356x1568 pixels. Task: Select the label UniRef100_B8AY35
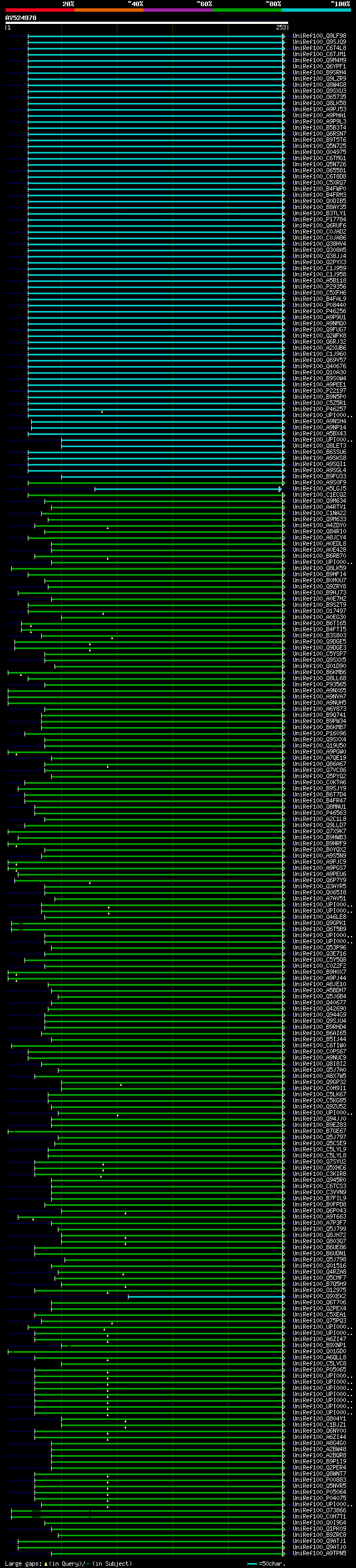[x=319, y=207]
